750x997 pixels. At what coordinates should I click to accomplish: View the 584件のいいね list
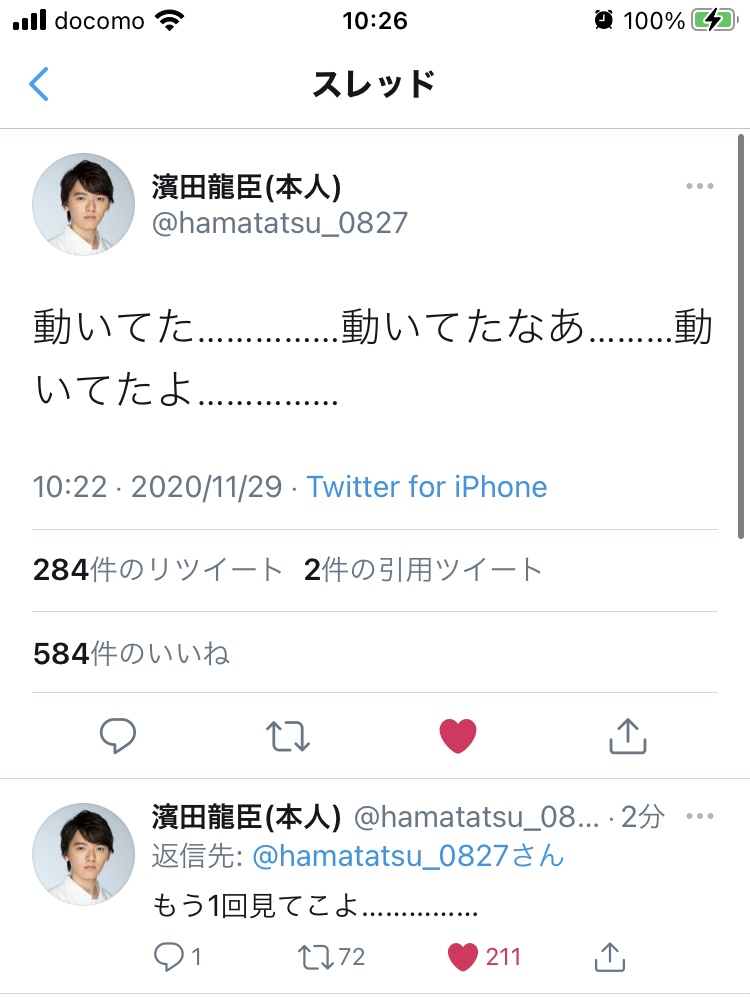[131, 654]
